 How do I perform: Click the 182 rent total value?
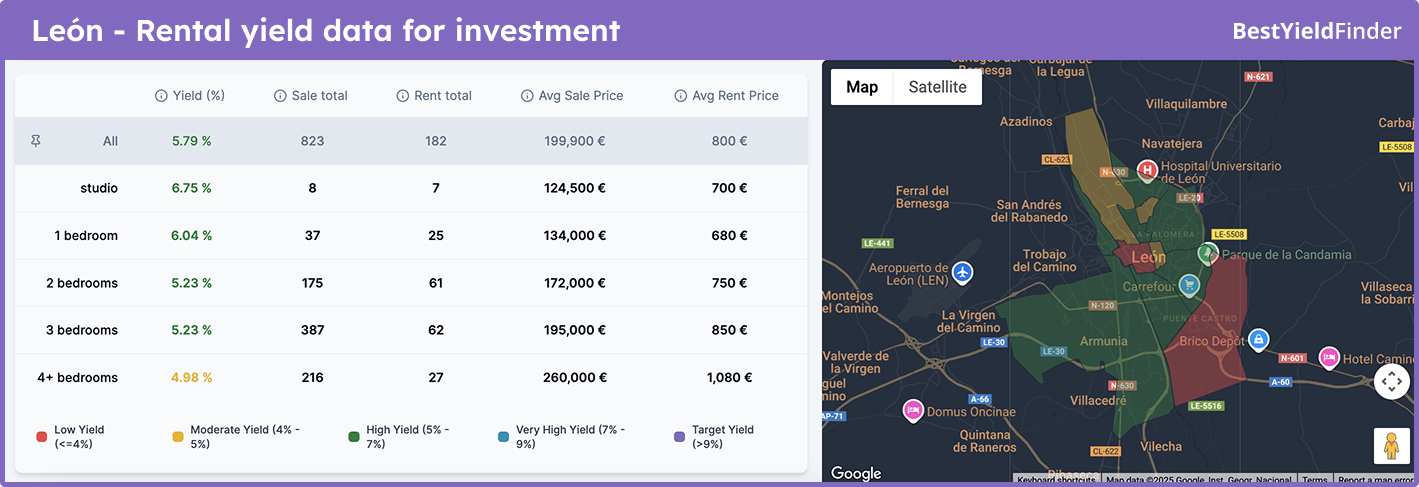click(x=436, y=141)
